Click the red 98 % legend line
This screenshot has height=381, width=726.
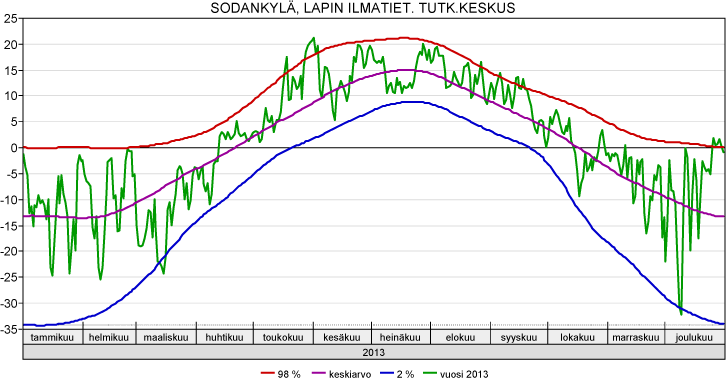pyautogui.click(x=268, y=373)
